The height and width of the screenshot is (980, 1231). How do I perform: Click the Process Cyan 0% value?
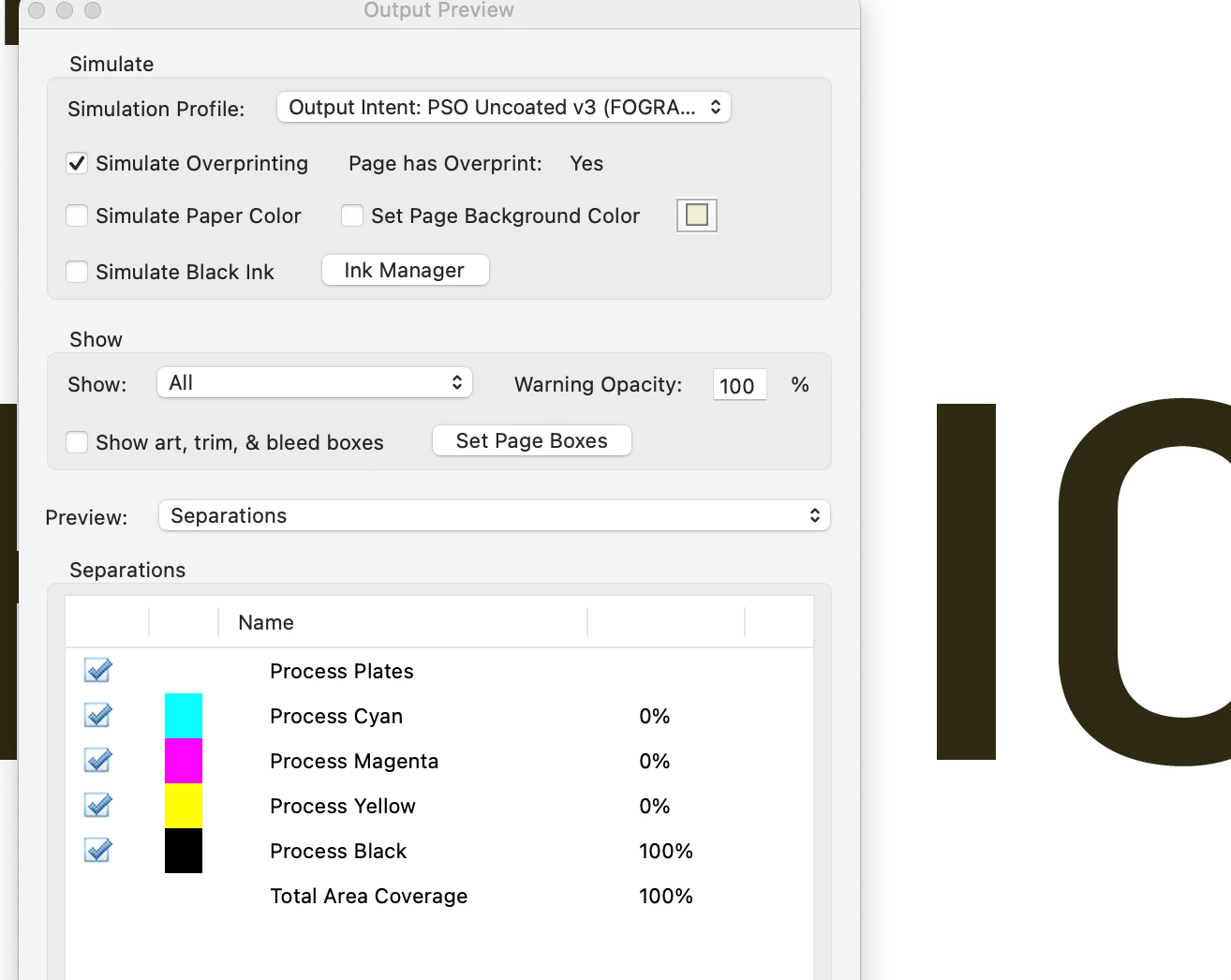tap(655, 716)
